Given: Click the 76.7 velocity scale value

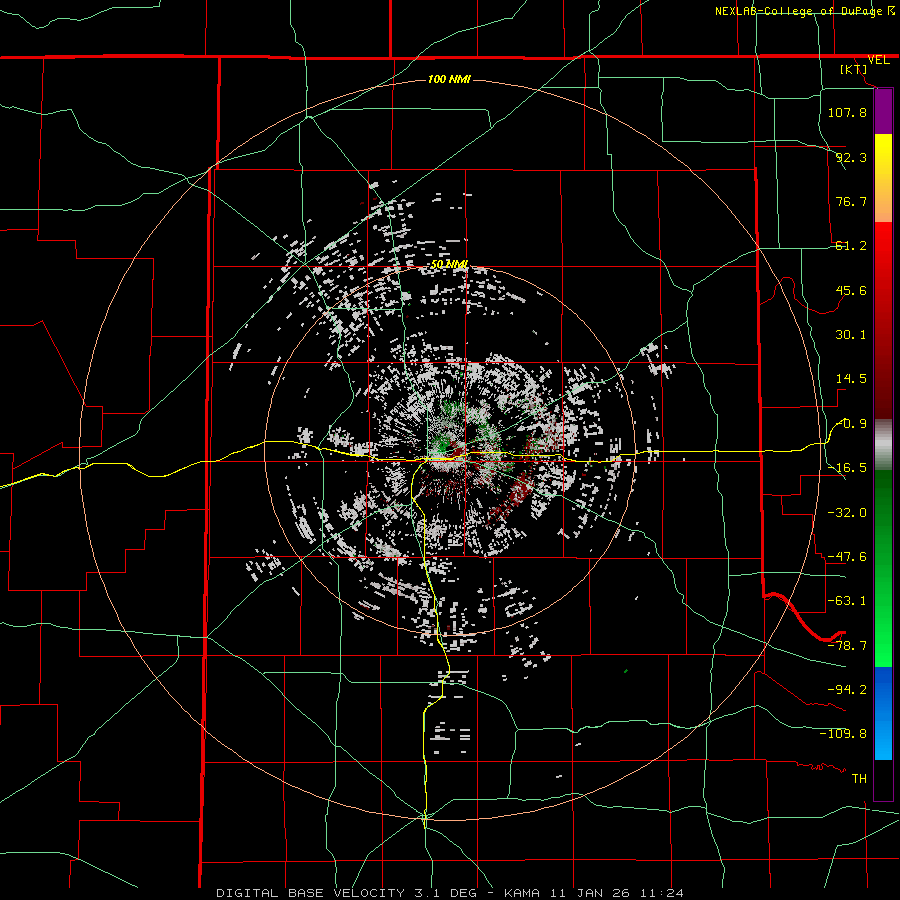Looking at the screenshot, I should [851, 201].
